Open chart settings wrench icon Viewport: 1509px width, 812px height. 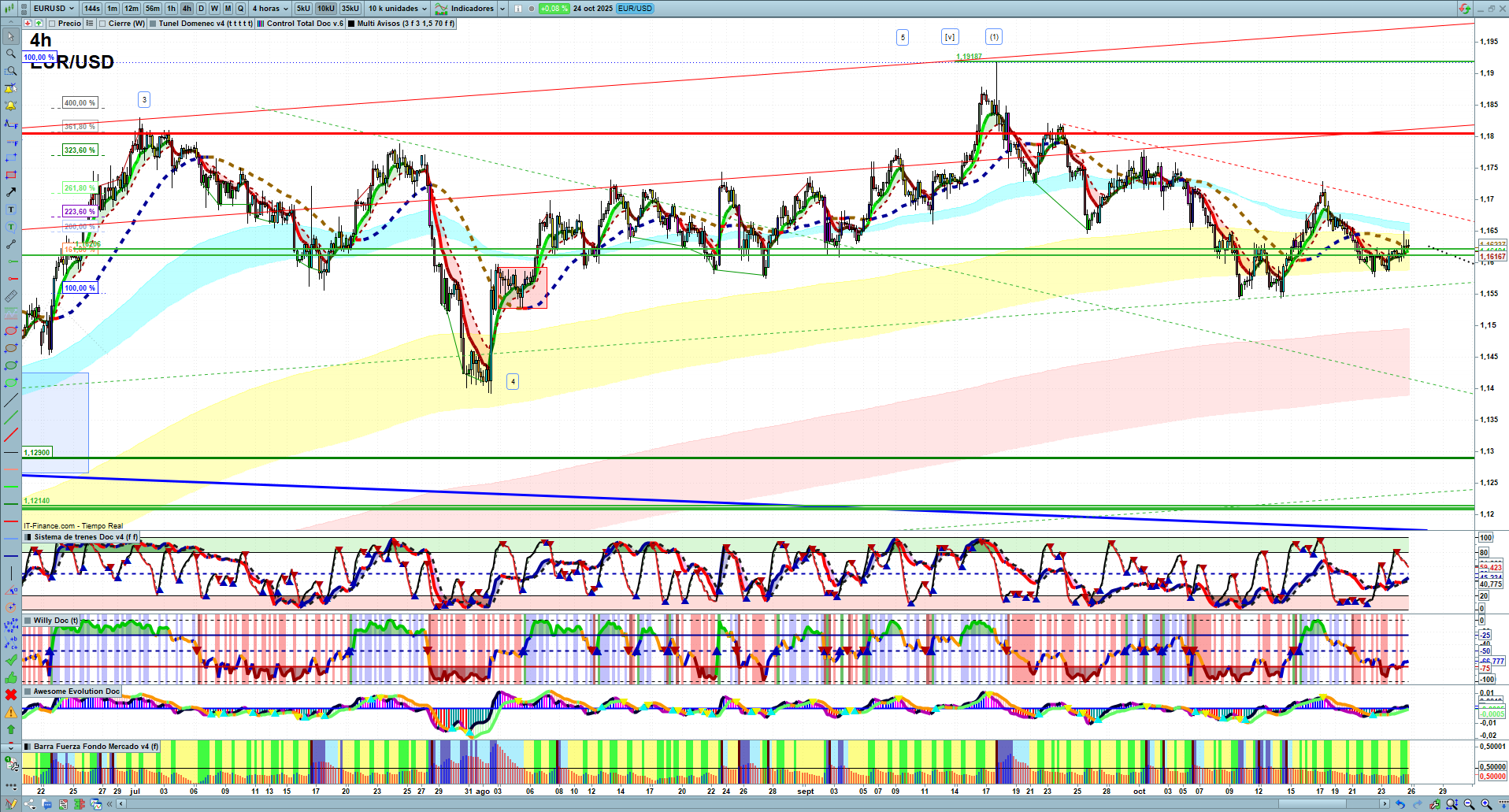coord(1435,804)
